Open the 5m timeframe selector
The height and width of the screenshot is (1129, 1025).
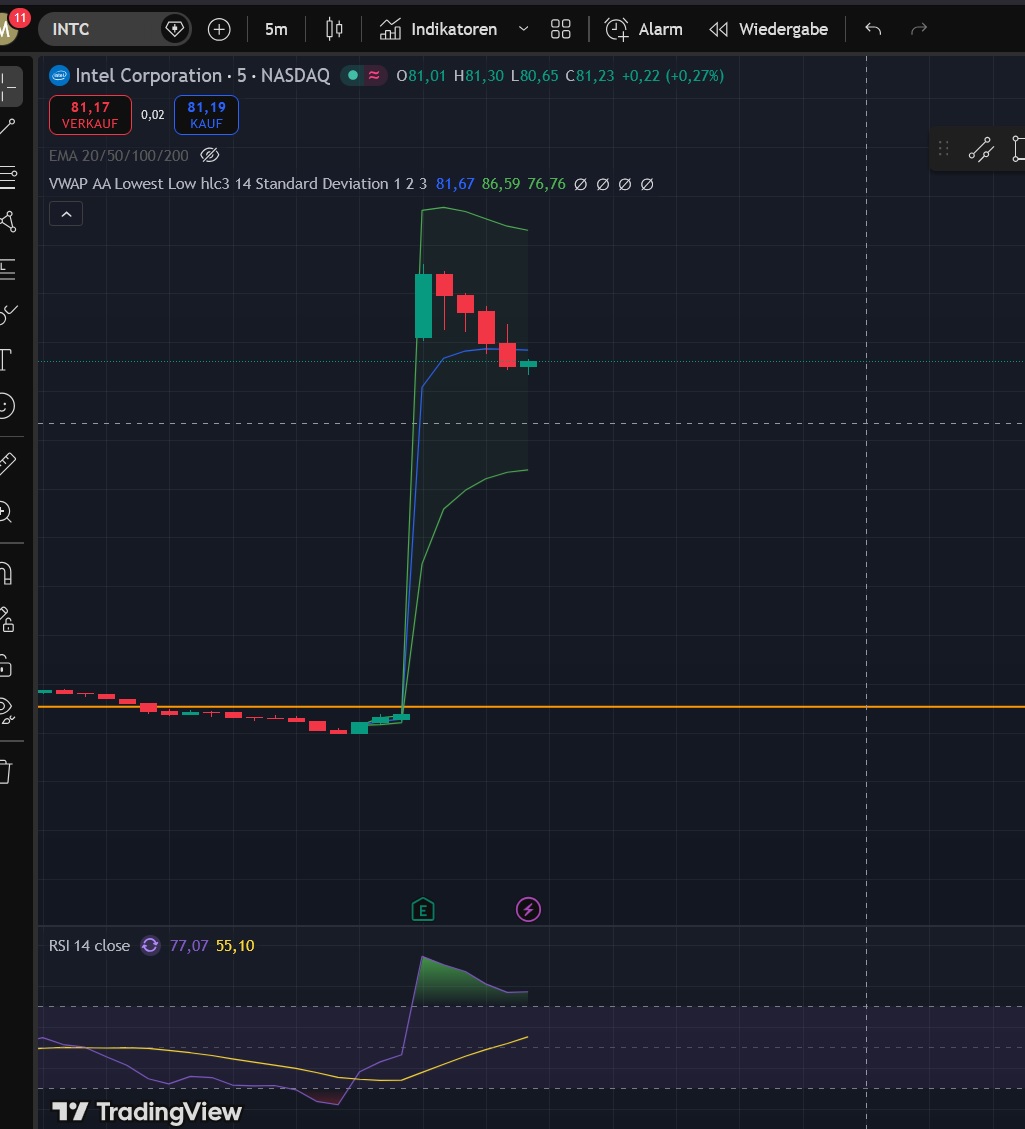276,30
